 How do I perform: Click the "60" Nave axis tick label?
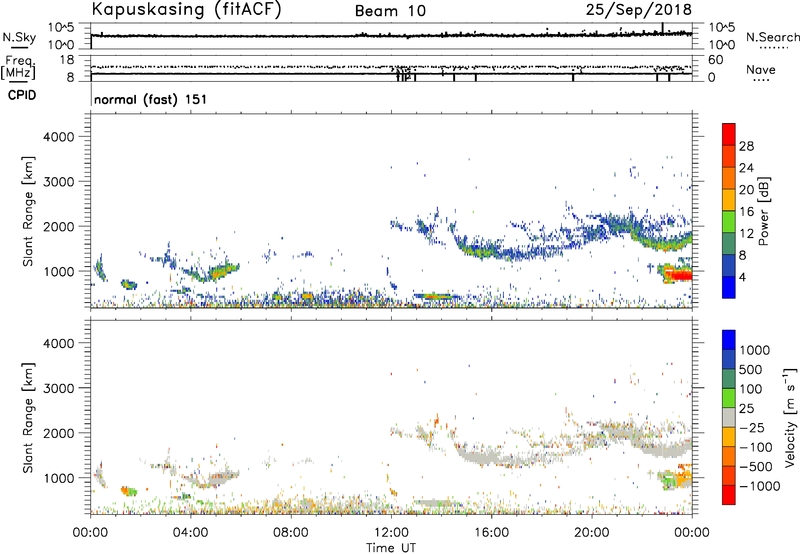click(715, 60)
